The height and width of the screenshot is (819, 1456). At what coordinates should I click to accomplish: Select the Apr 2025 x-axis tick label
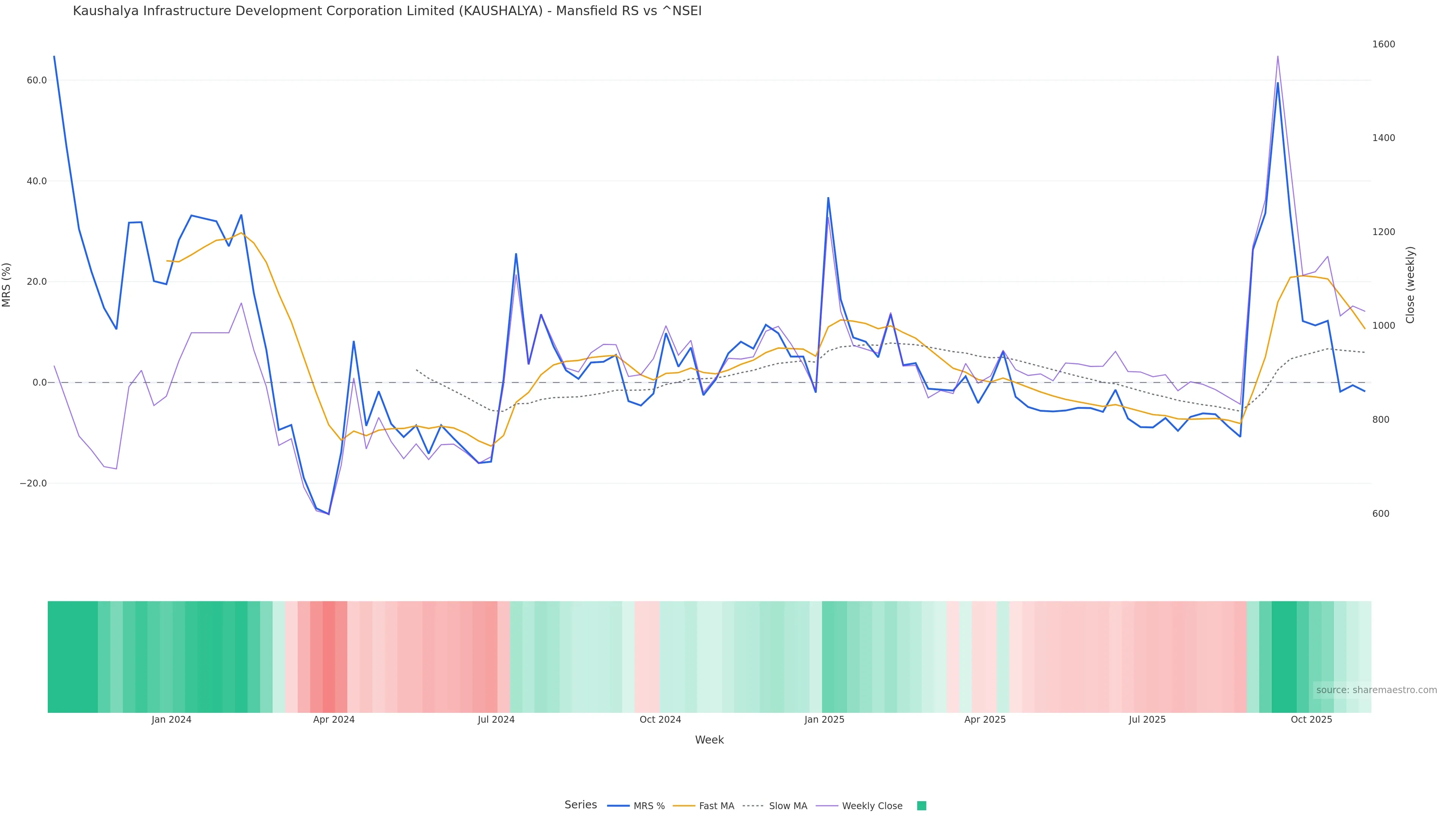tap(985, 720)
